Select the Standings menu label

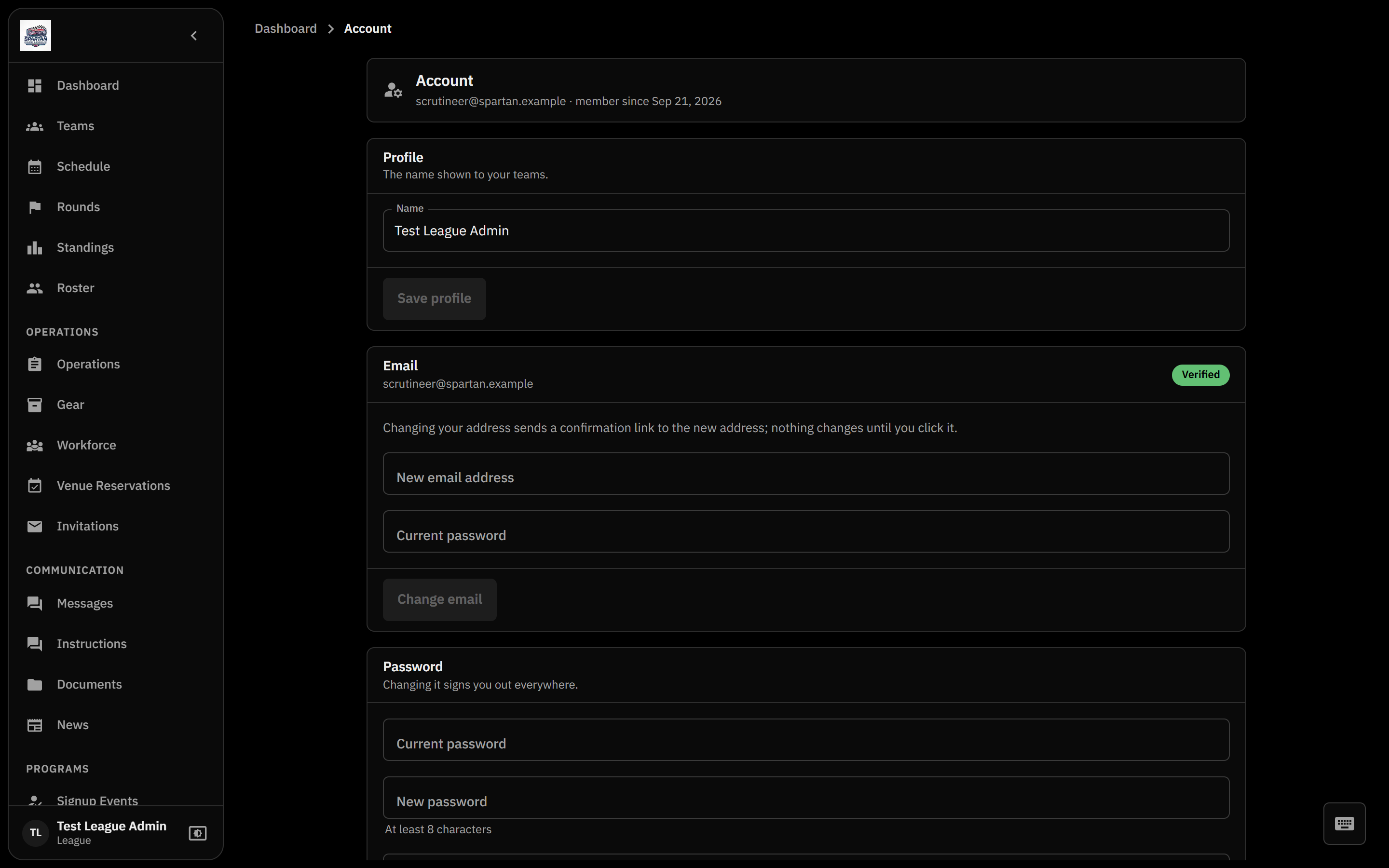tap(85, 247)
